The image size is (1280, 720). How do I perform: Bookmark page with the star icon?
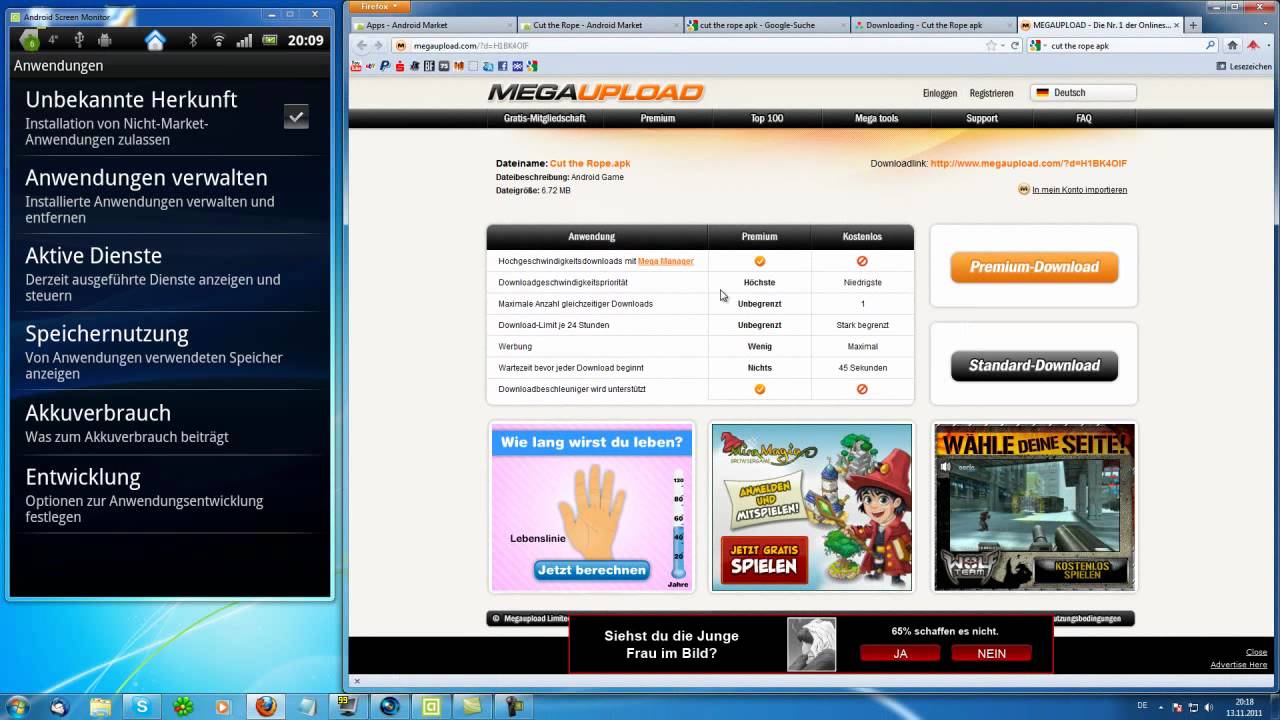click(x=991, y=45)
